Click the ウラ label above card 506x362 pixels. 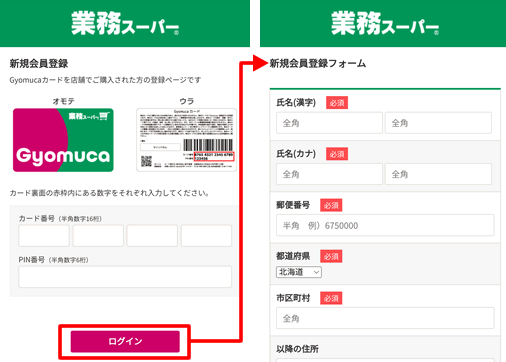click(187, 101)
